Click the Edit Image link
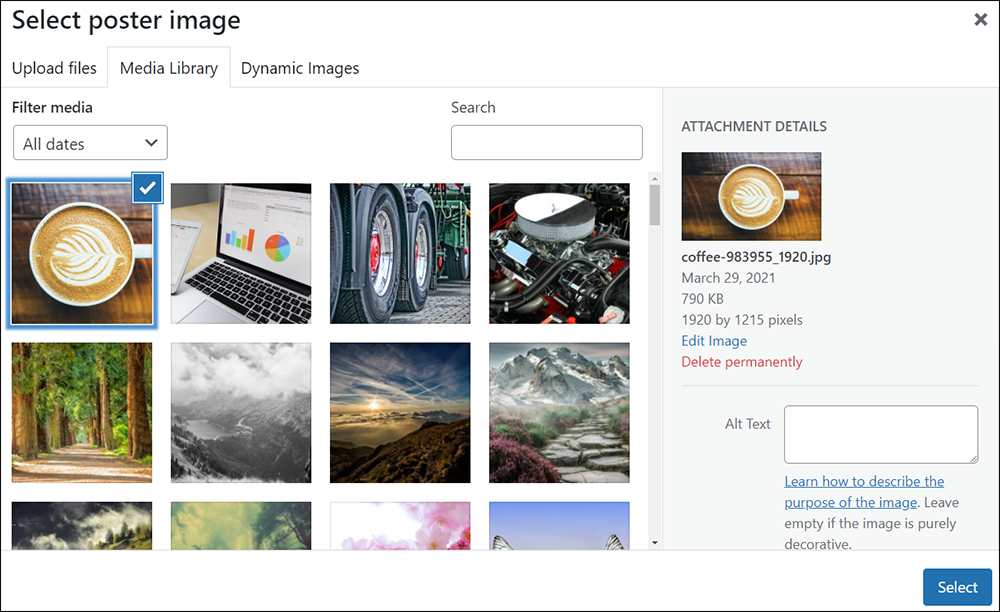 point(714,341)
